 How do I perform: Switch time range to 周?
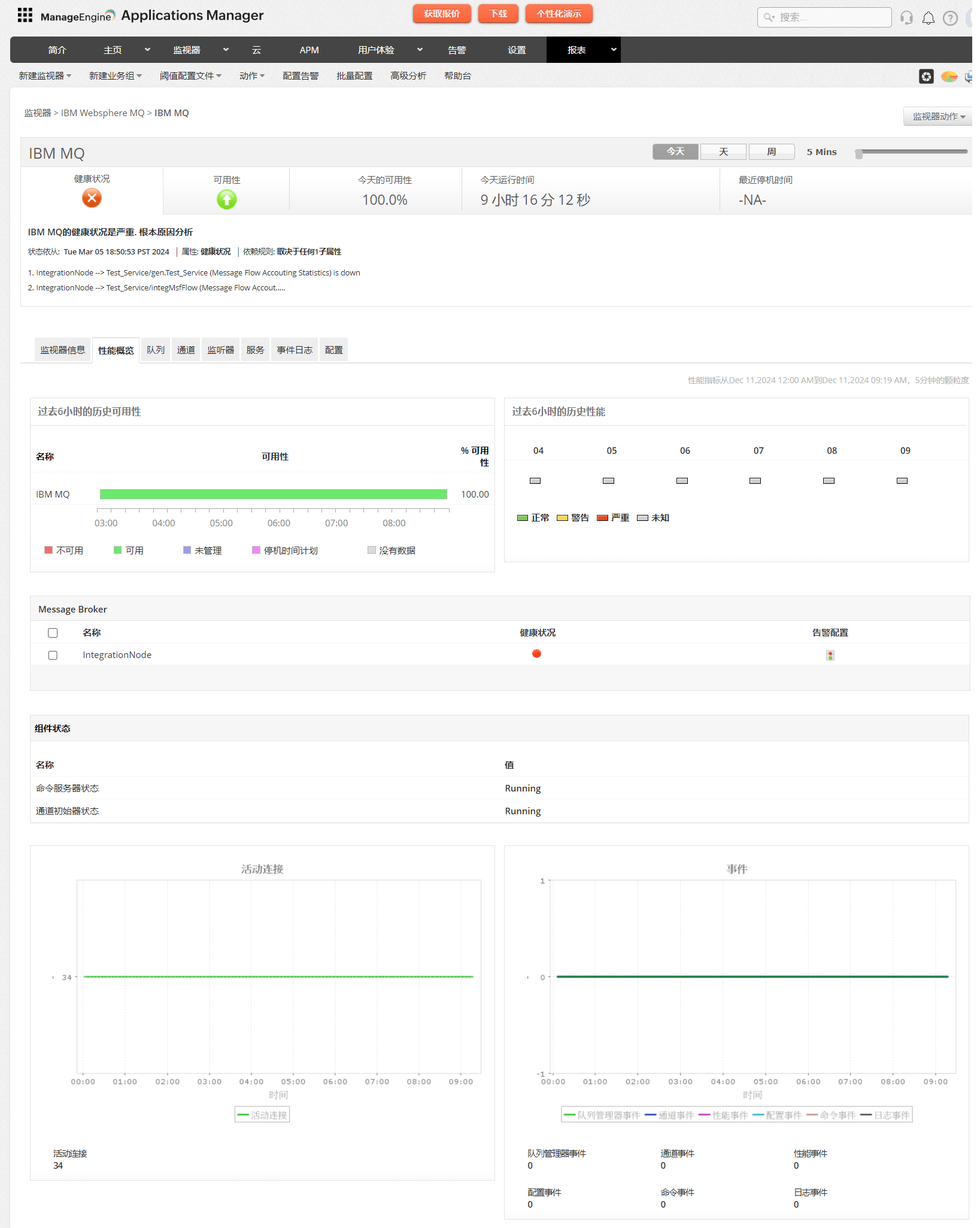click(x=771, y=151)
